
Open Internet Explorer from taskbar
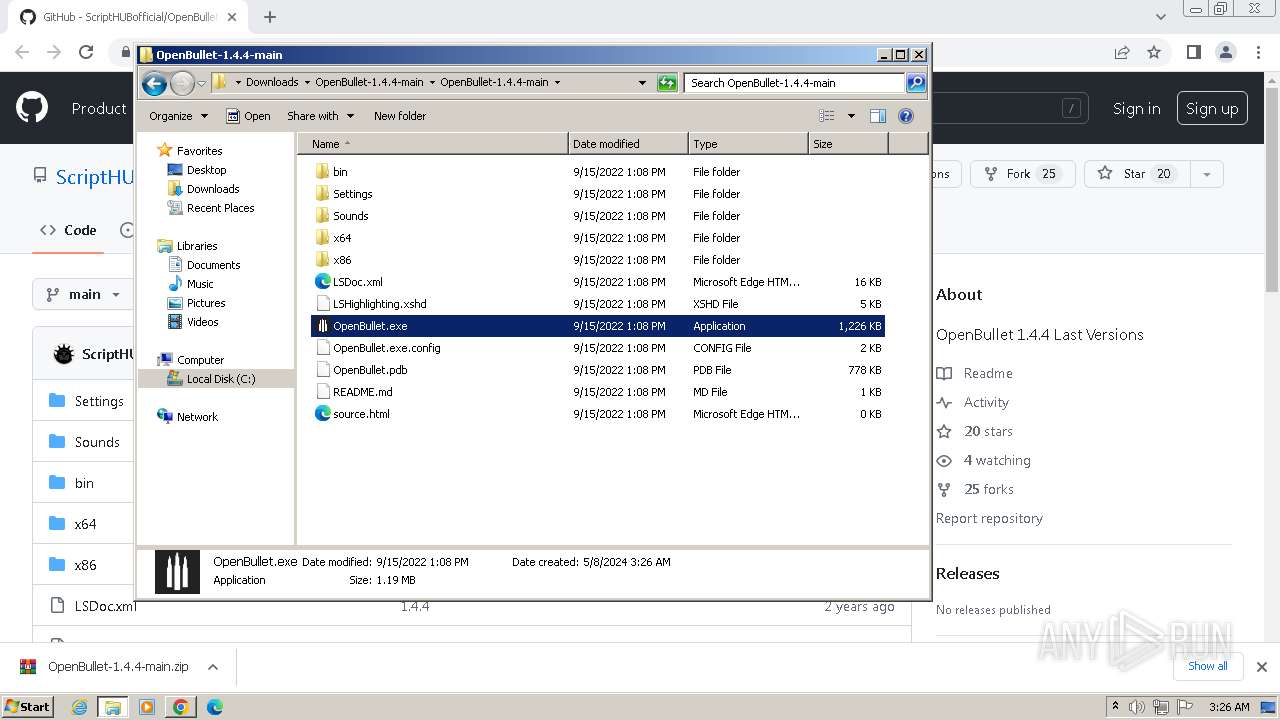(x=80, y=707)
